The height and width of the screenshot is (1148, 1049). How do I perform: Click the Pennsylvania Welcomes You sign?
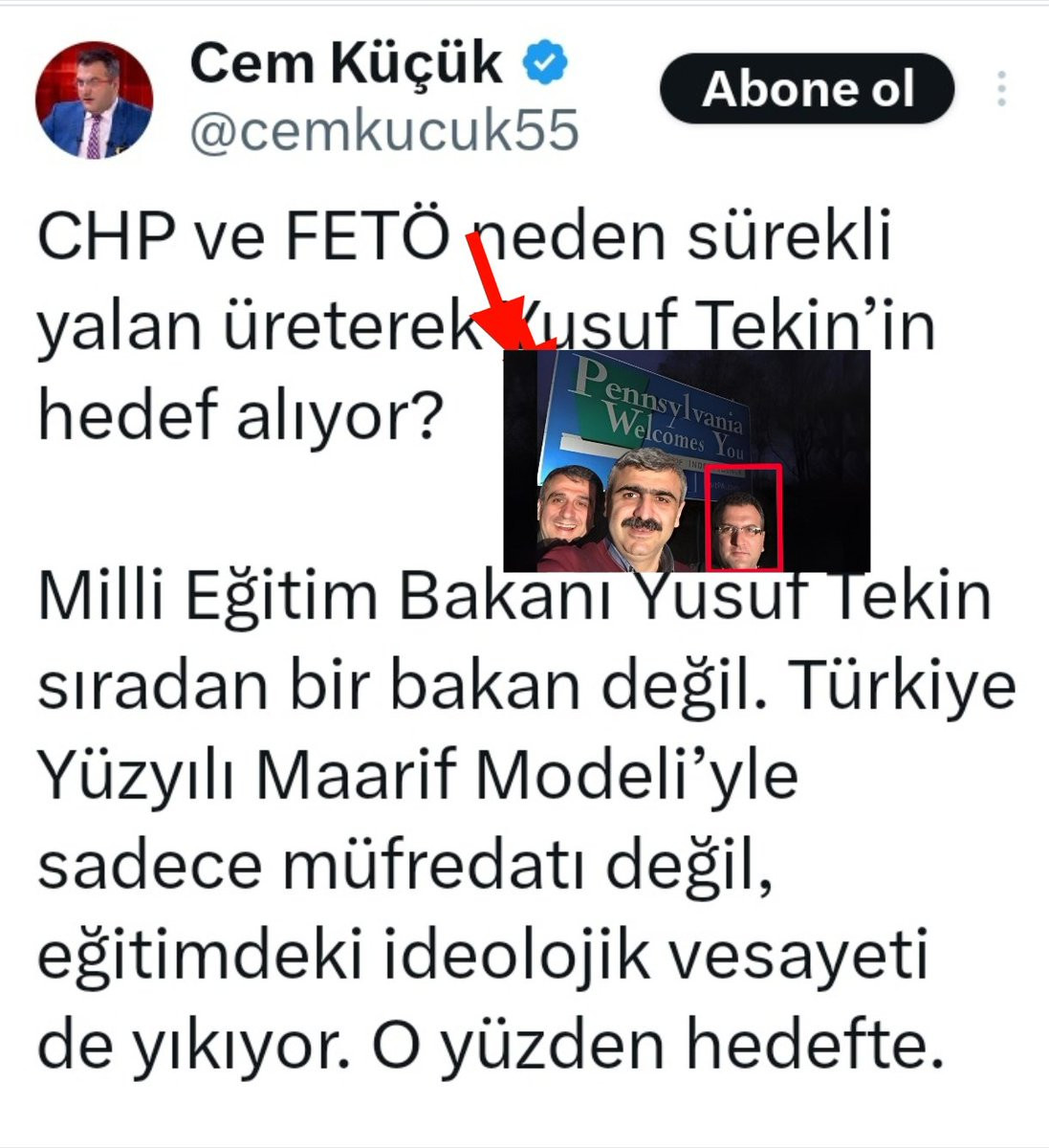click(x=658, y=415)
